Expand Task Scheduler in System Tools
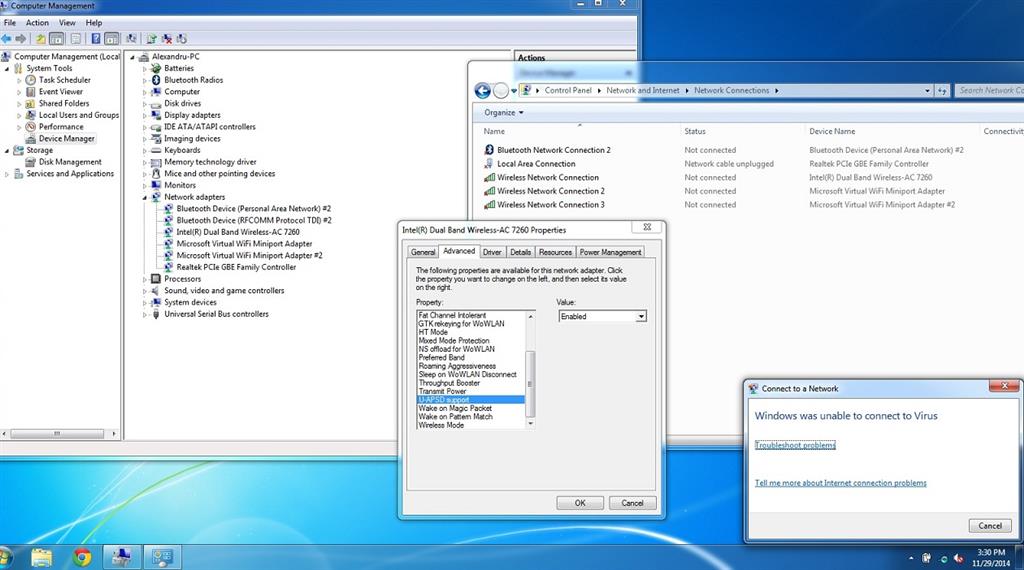The height and width of the screenshot is (570, 1024). click(19, 80)
